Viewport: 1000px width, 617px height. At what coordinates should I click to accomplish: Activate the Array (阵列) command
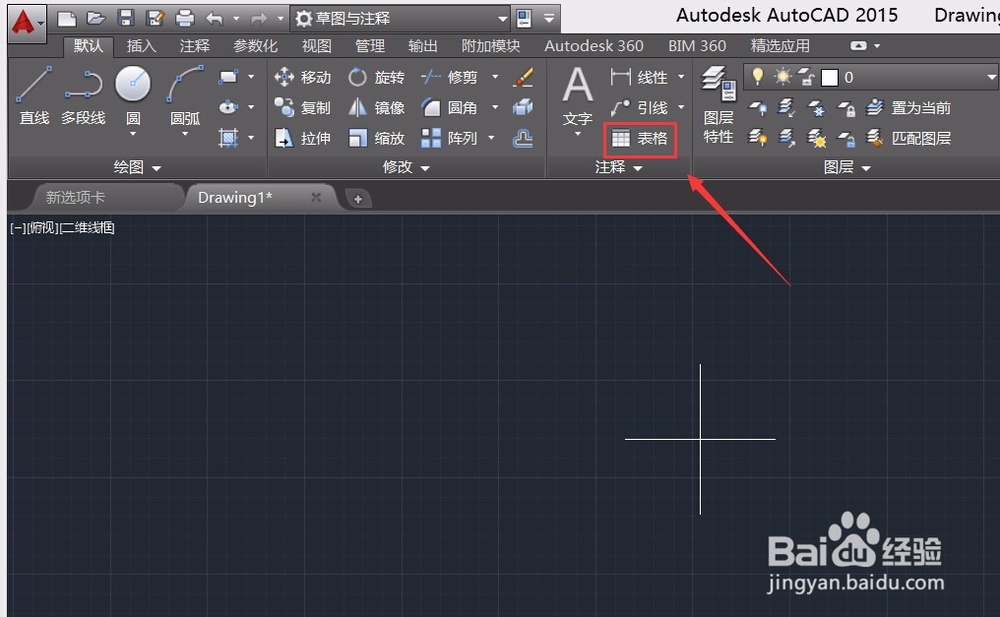(x=450, y=138)
